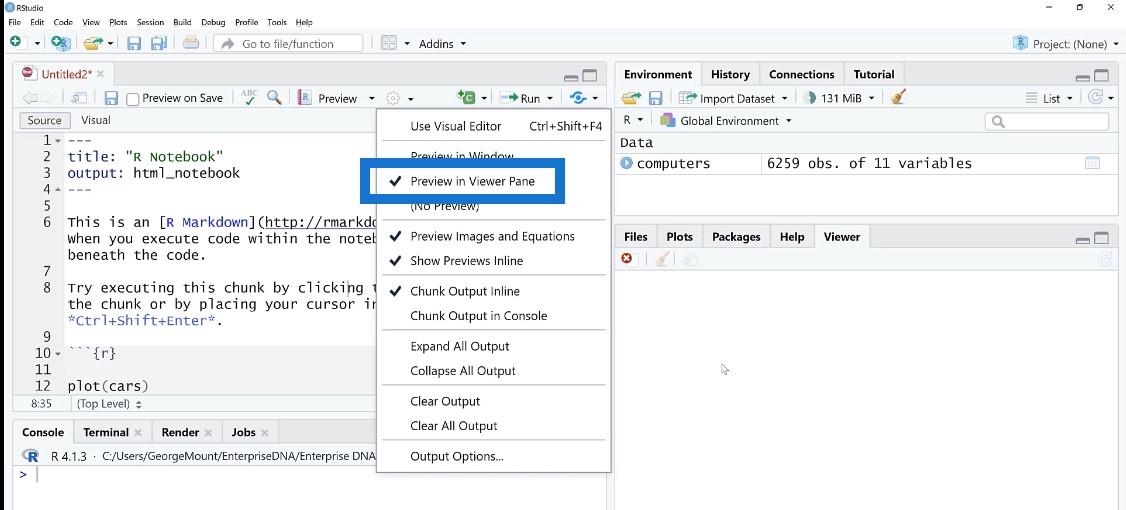Select Collapse All Output
Screen dimensions: 1126x510
click(x=462, y=371)
